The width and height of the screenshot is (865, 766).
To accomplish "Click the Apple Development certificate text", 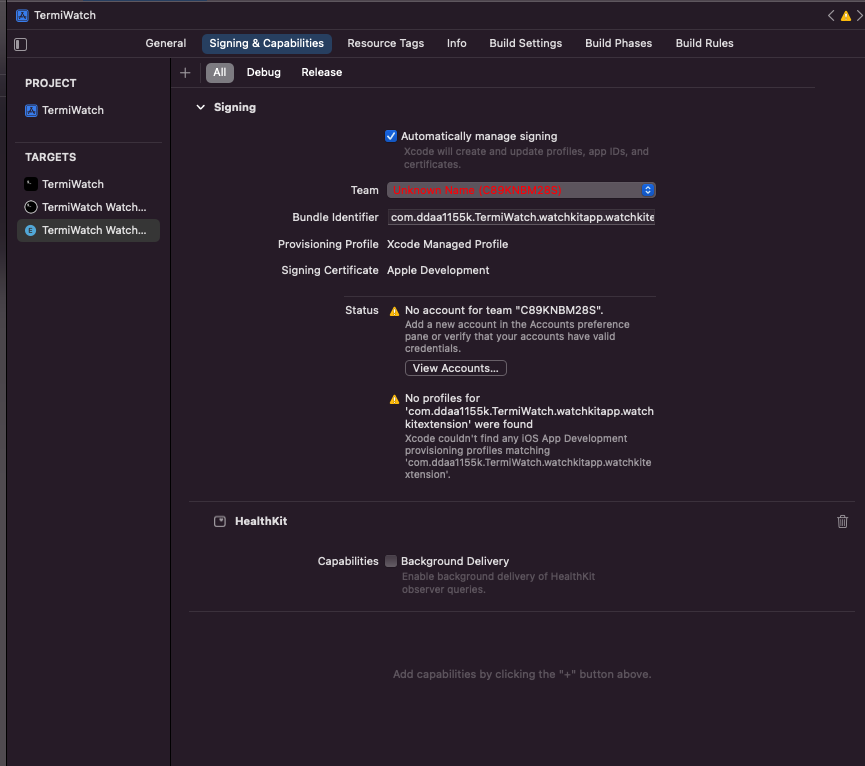I will pyautogui.click(x=438, y=270).
